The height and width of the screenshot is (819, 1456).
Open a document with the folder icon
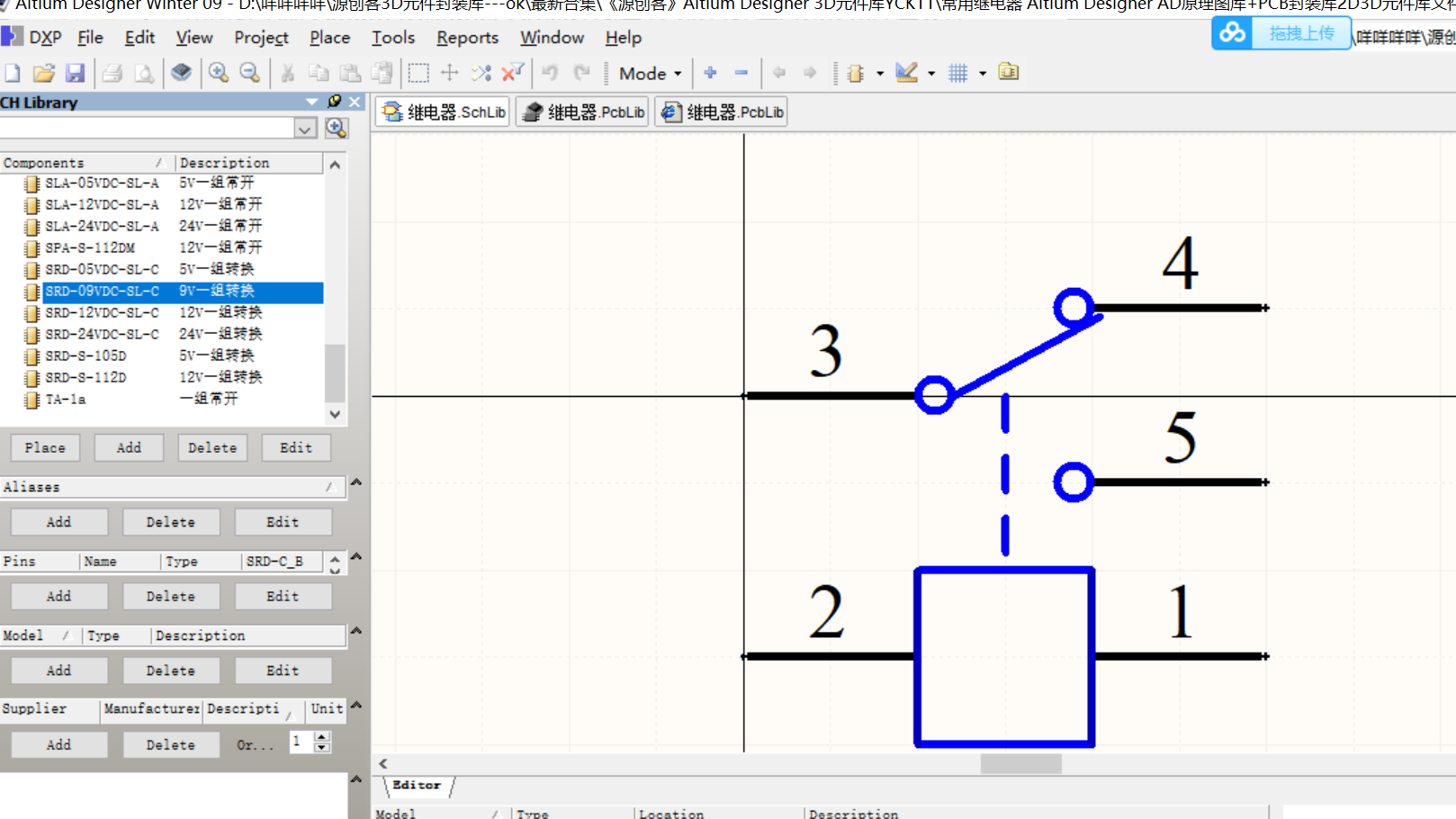click(x=43, y=73)
